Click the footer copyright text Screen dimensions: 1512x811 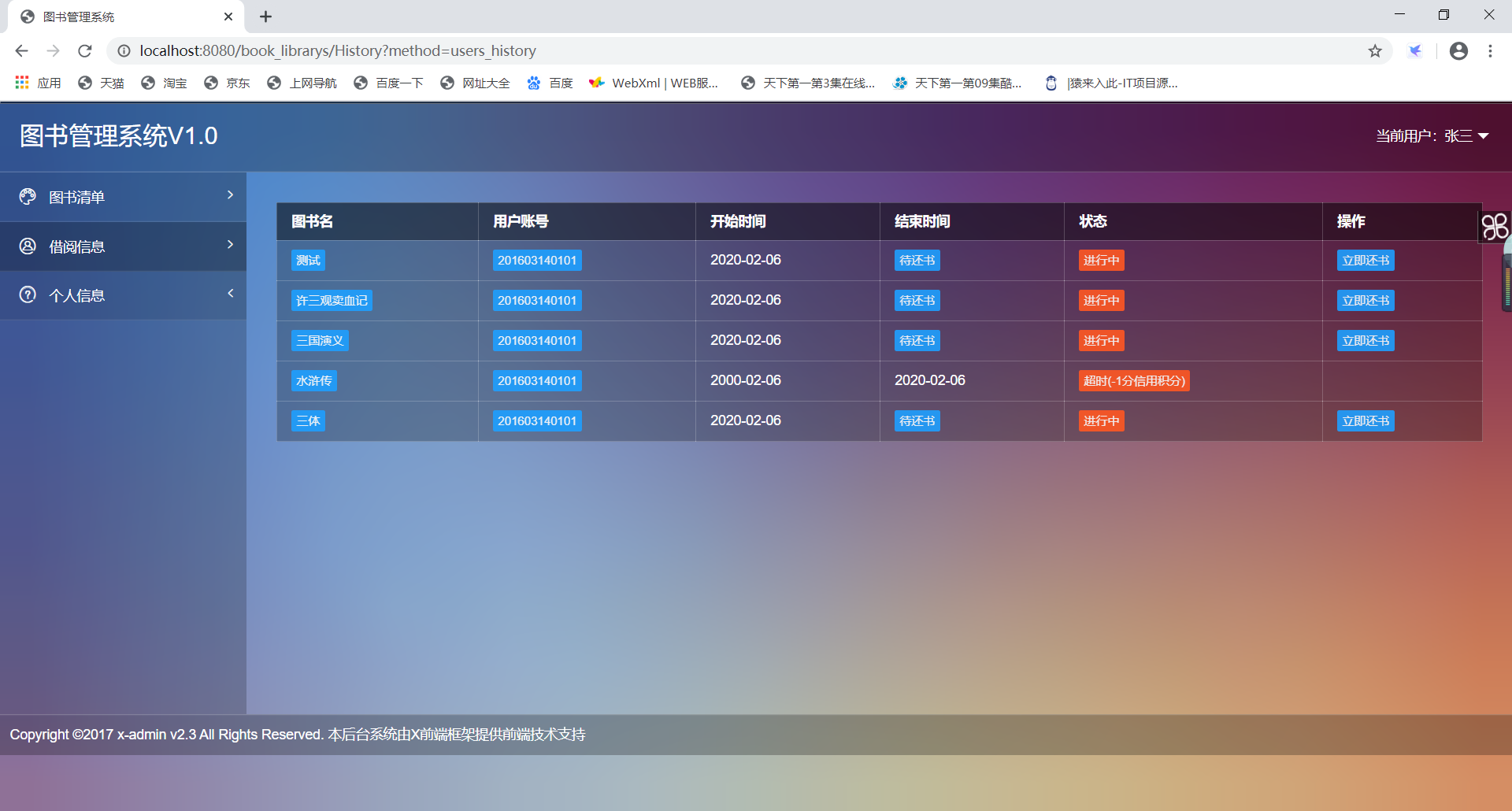coord(298,735)
